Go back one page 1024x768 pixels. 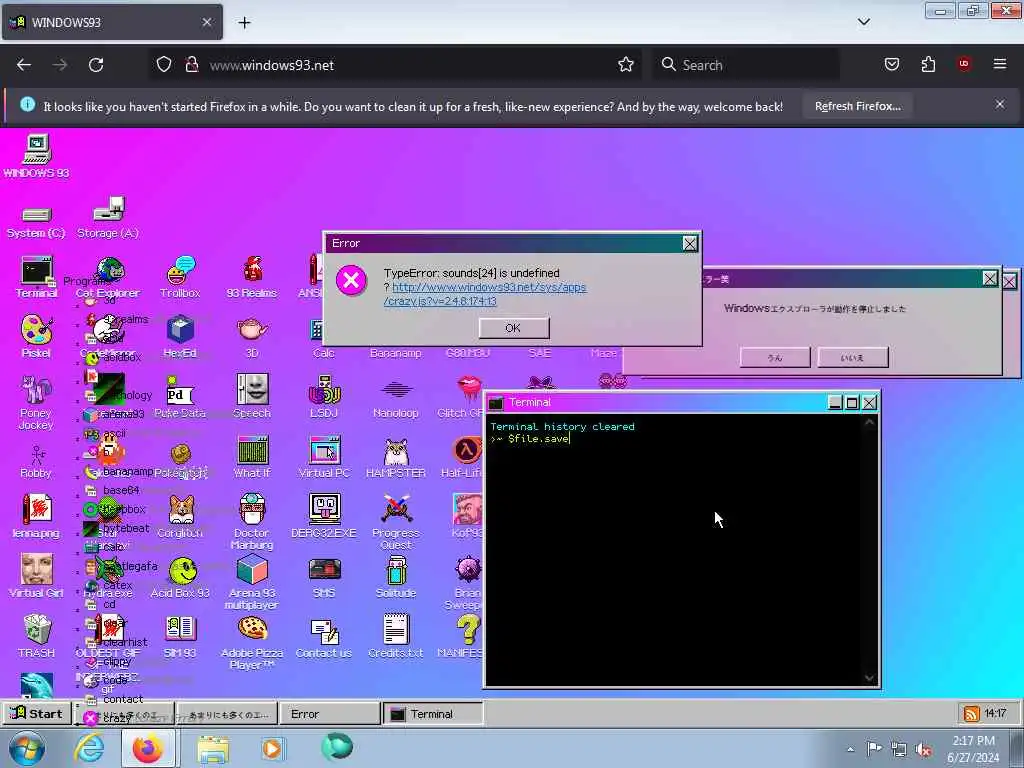[x=24, y=65]
